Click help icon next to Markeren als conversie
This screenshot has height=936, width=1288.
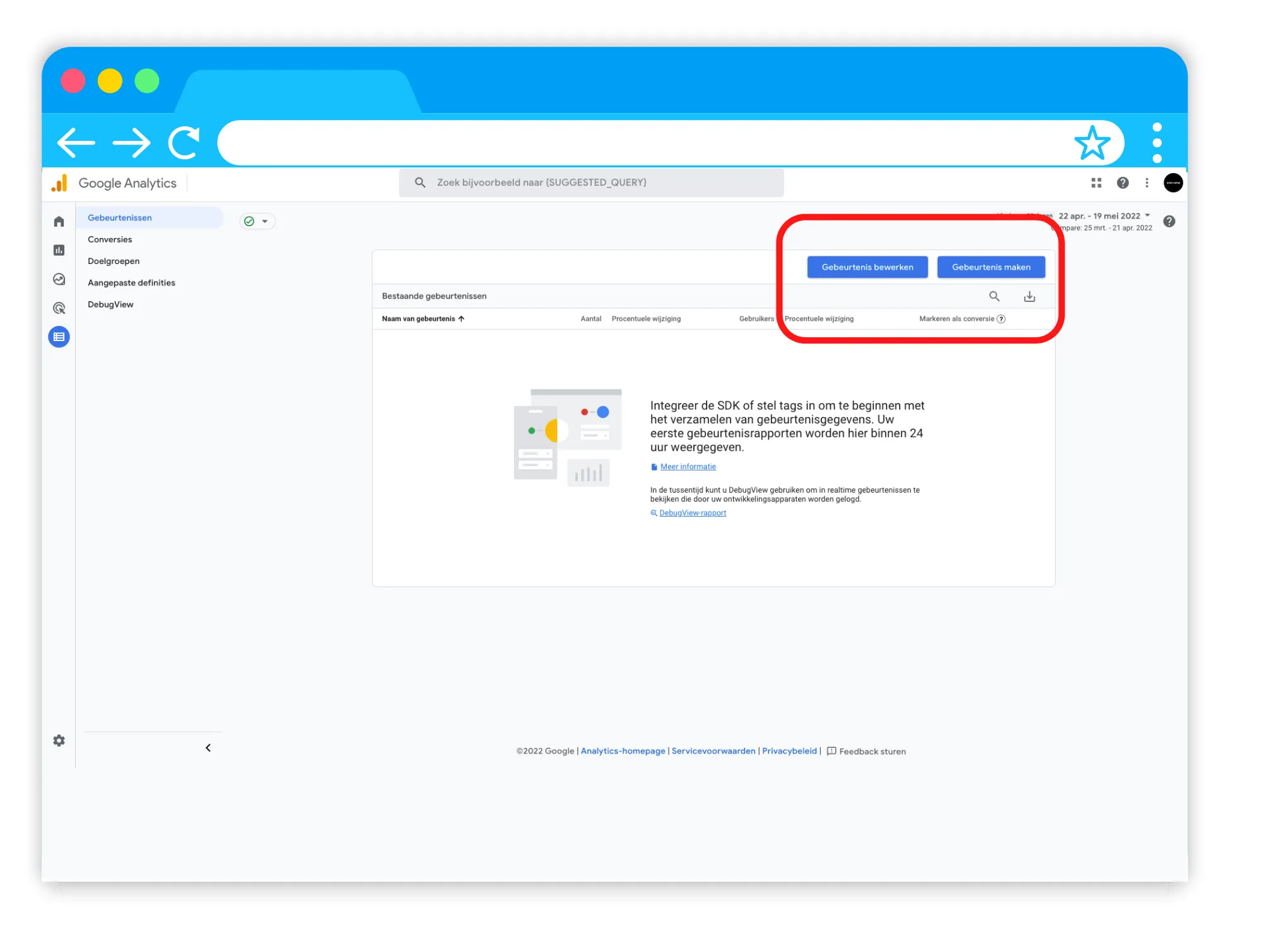point(1001,319)
